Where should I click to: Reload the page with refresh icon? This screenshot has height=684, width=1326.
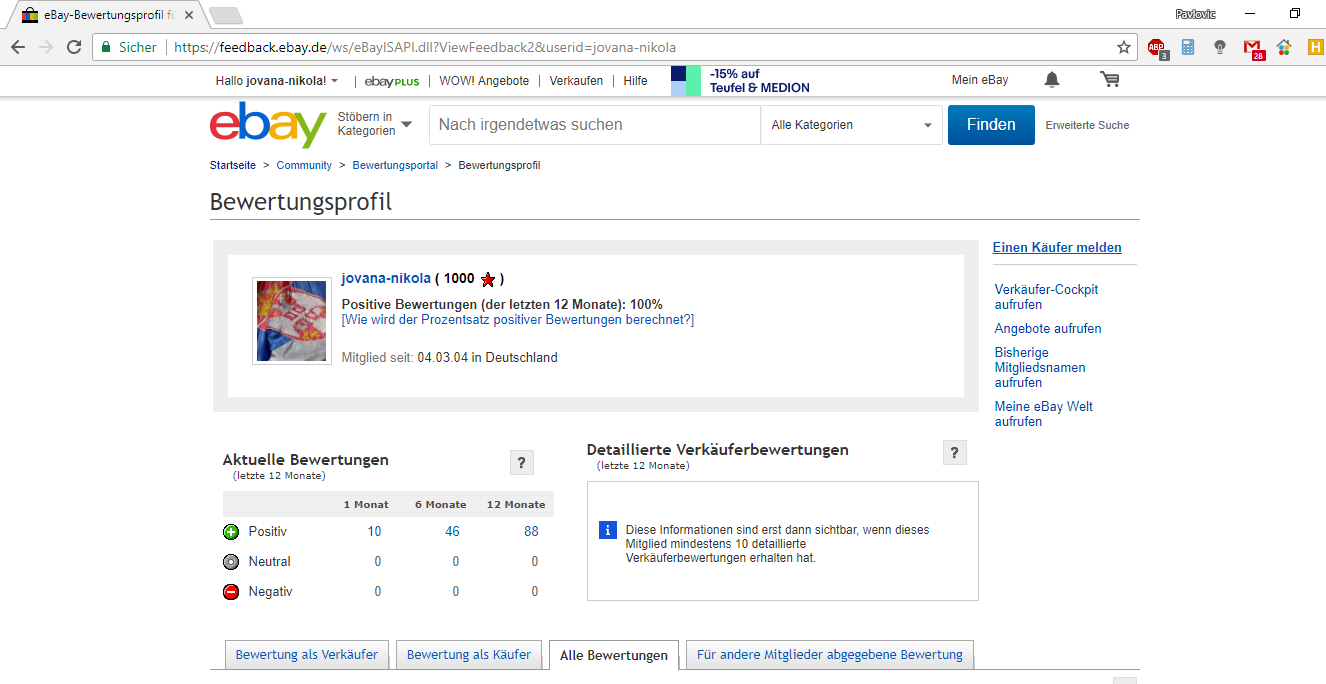(74, 47)
